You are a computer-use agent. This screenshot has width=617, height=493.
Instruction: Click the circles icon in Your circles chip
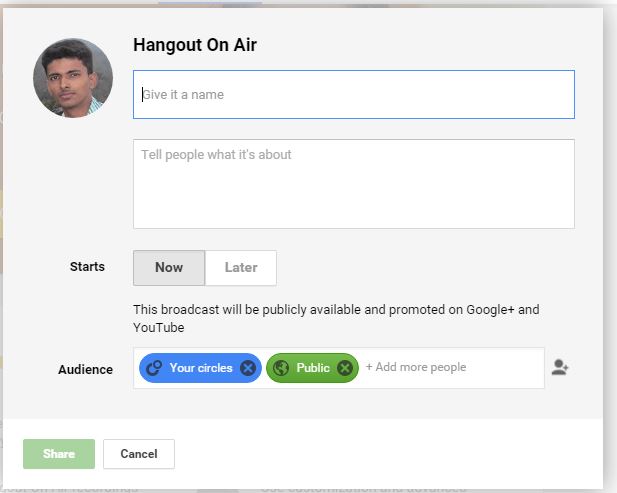154,368
